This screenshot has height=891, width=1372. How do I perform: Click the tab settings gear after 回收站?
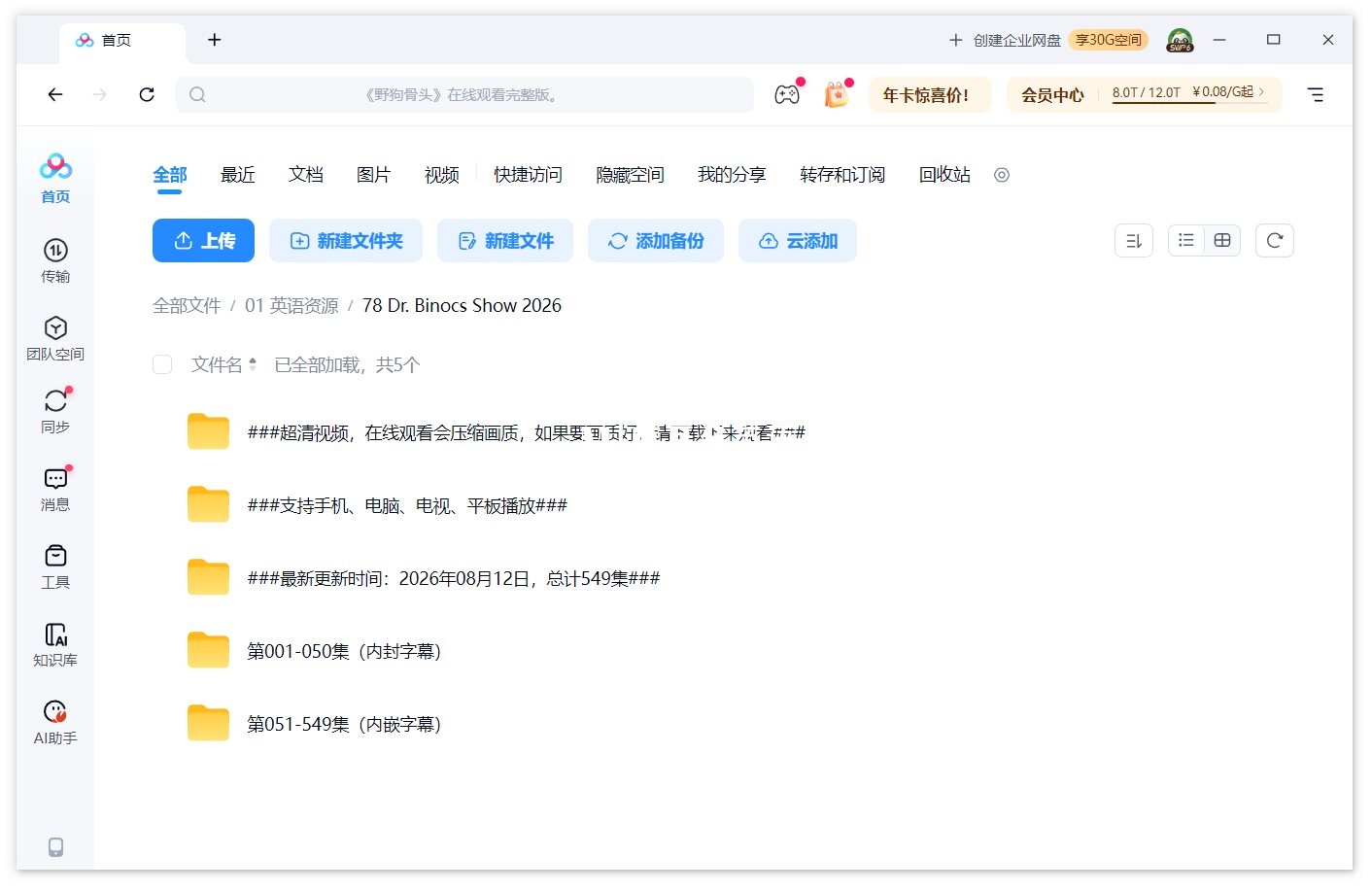pyautogui.click(x=1002, y=175)
